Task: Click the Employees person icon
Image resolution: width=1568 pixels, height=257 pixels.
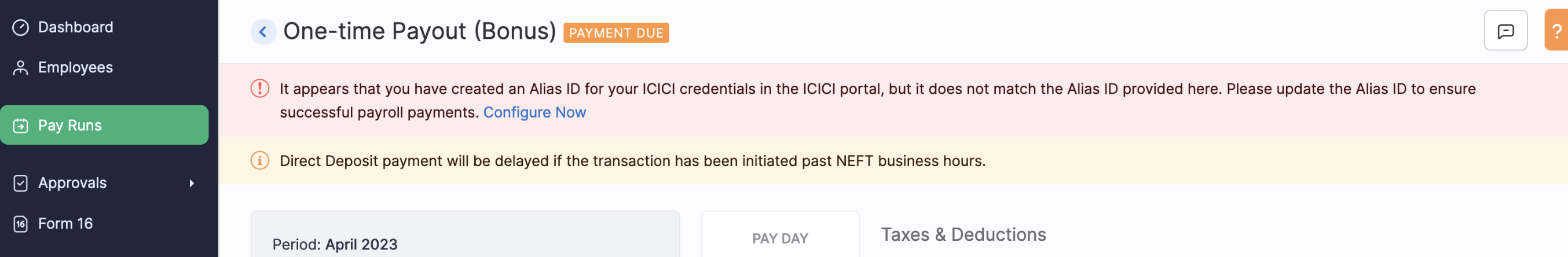Action: click(x=21, y=68)
